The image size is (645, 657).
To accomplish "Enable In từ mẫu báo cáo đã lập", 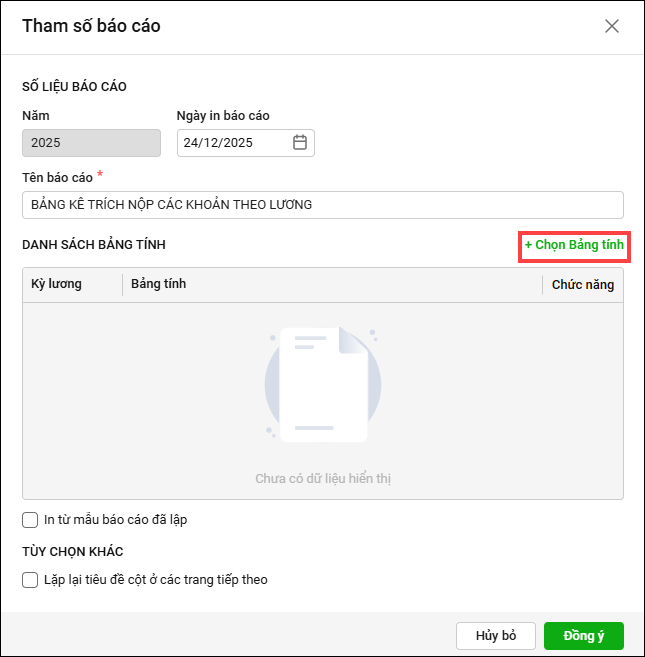I will coord(30,520).
